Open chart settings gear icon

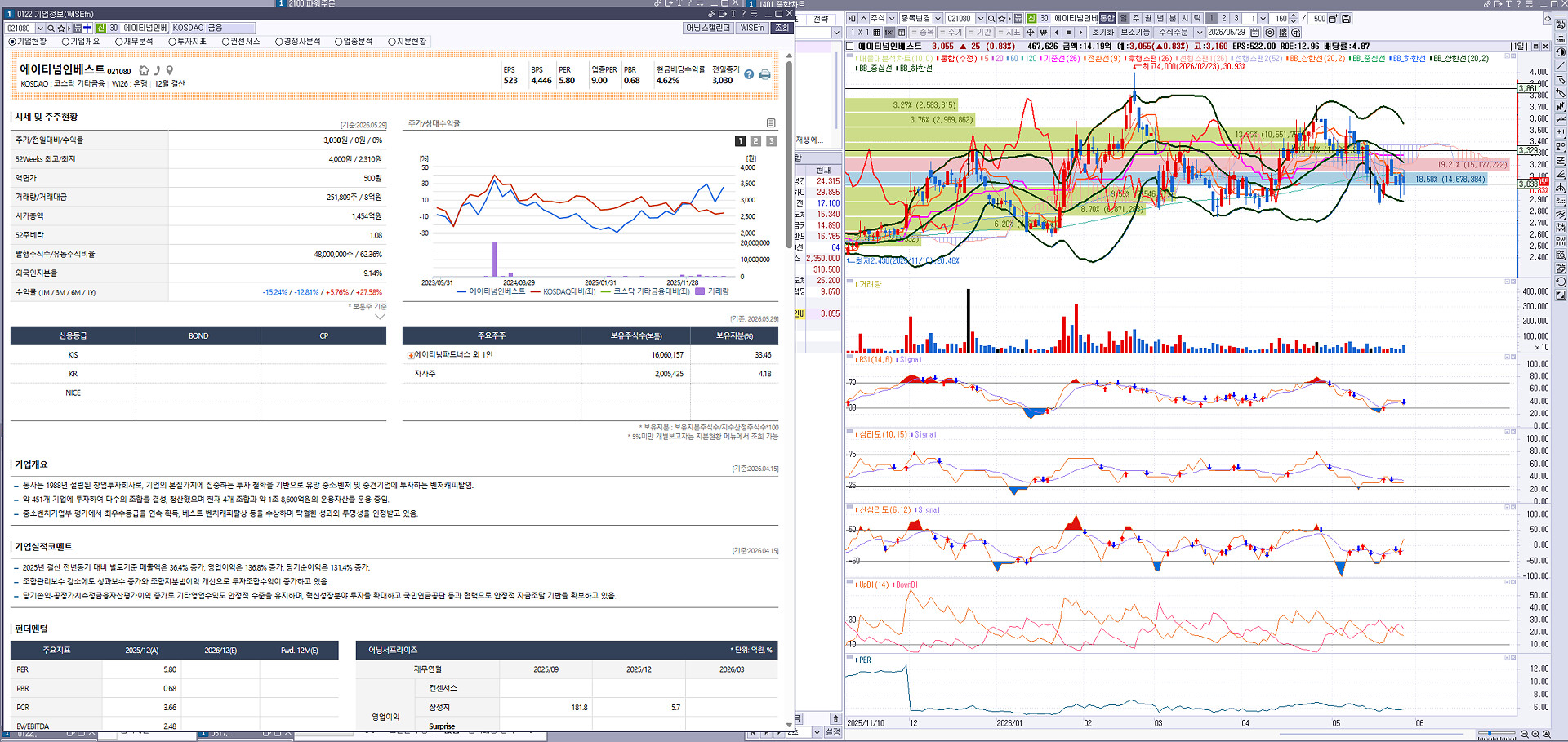(x=1270, y=33)
